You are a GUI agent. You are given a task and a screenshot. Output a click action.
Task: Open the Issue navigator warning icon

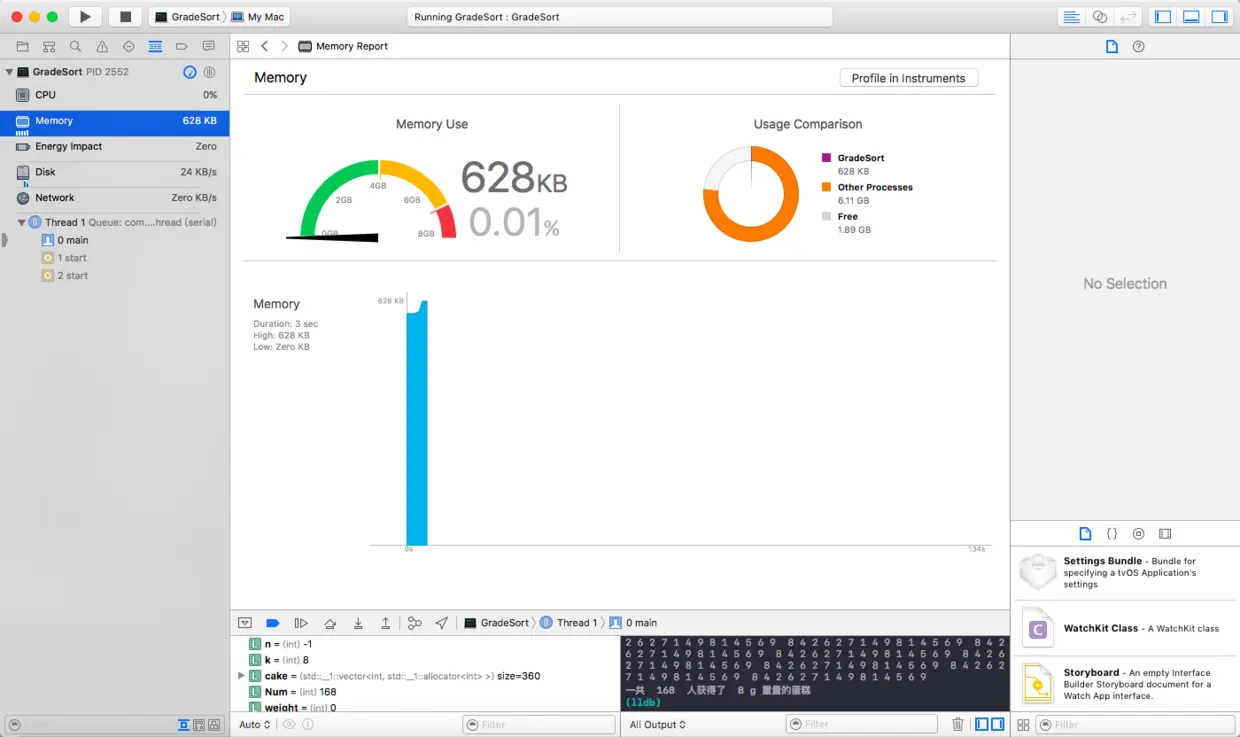102,46
